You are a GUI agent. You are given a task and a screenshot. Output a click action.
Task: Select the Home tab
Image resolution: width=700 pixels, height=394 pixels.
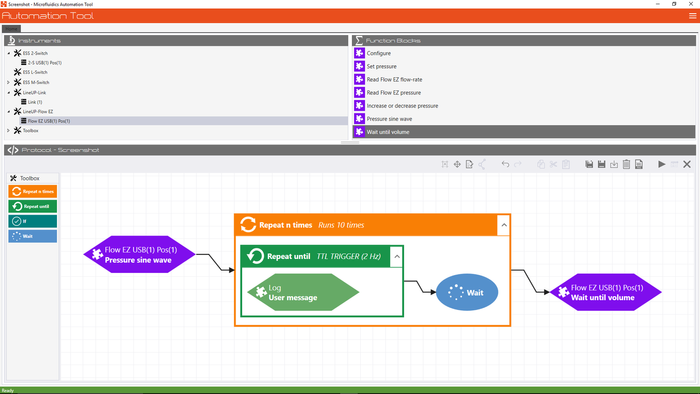[x=11, y=29]
